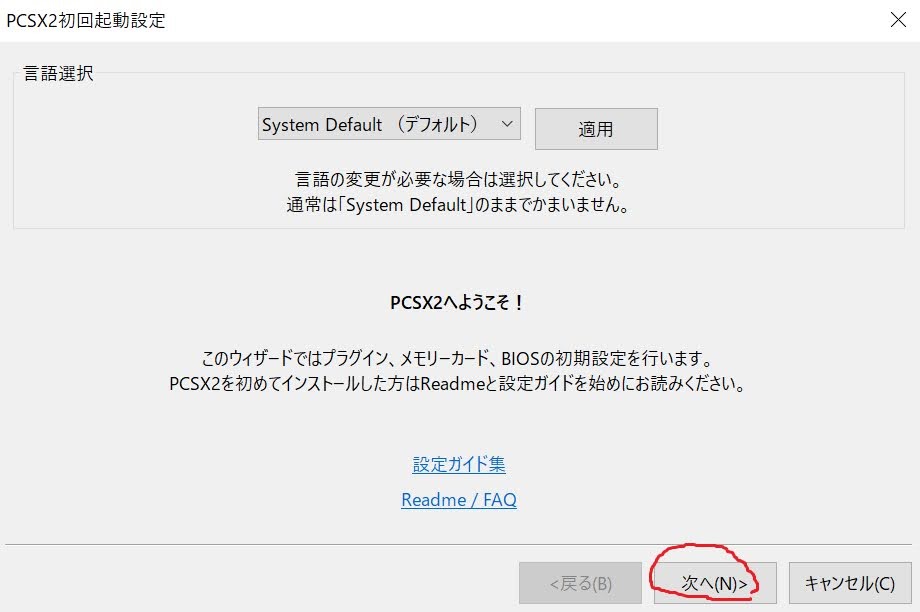Screen dimensions: 920x612
Task: Click the 言語選択 group label
Action: [x=58, y=73]
